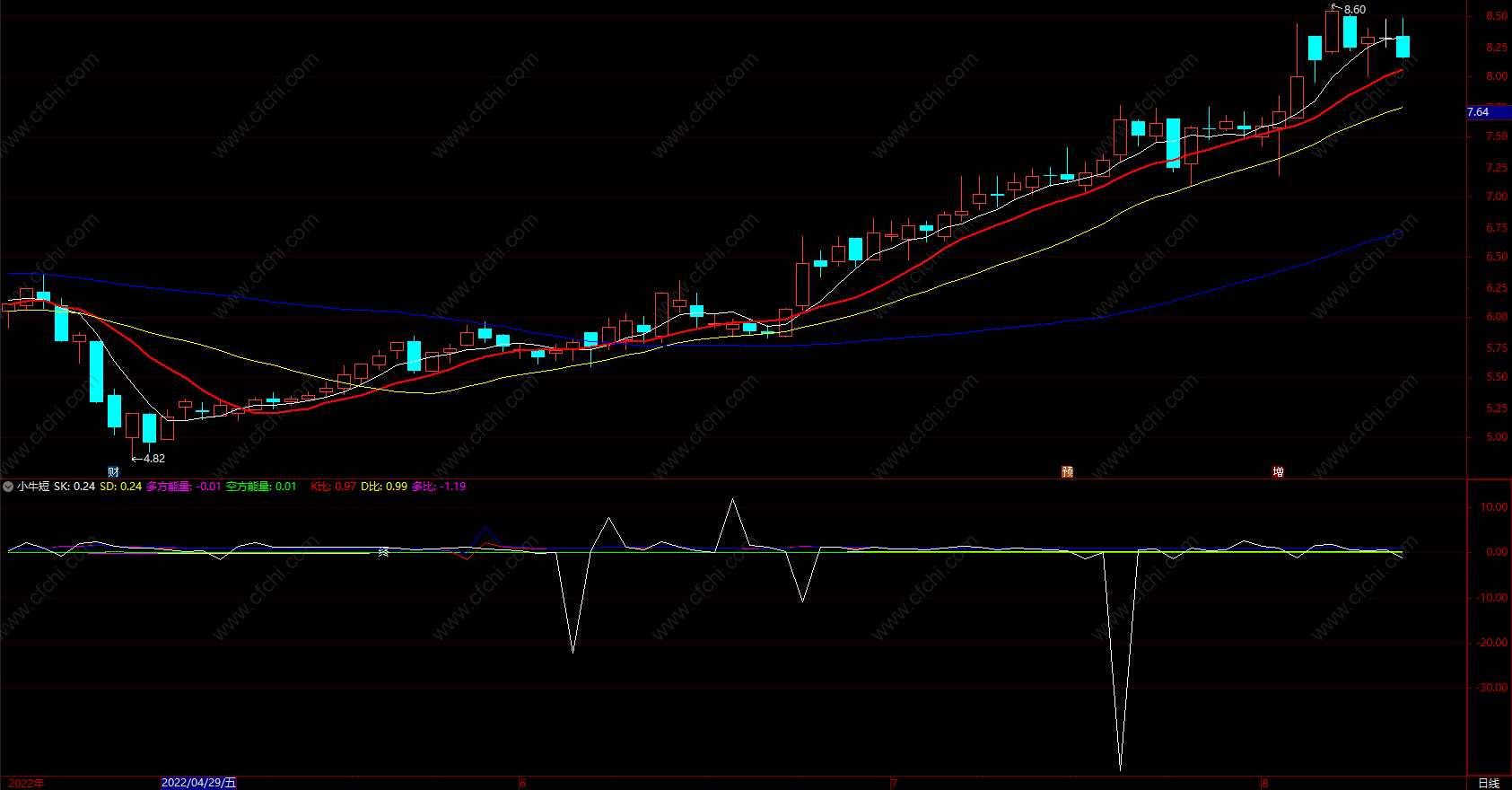Click the month 8 marker on time axis

1265,783
